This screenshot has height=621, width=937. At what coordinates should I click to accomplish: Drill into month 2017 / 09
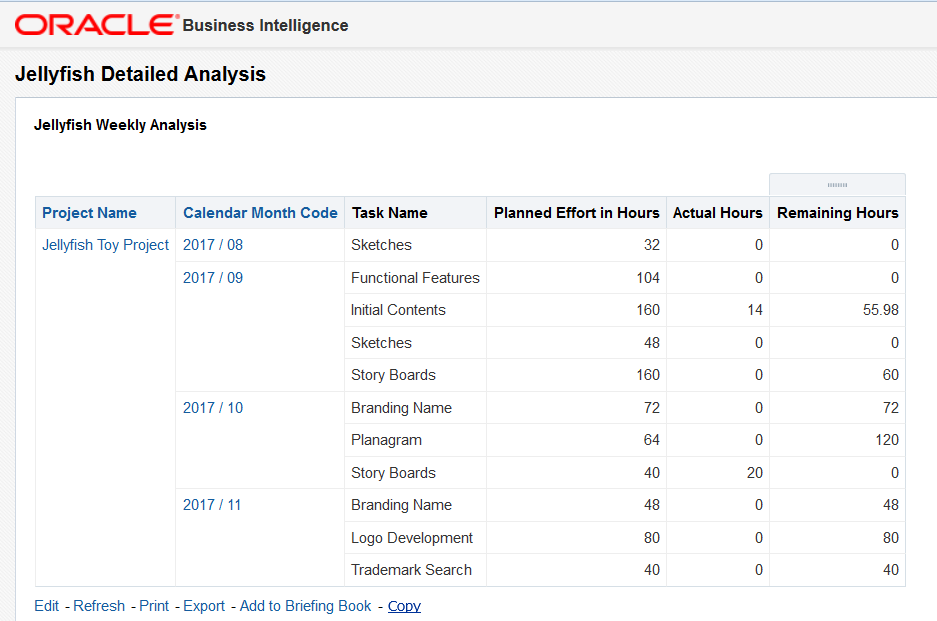[213, 278]
